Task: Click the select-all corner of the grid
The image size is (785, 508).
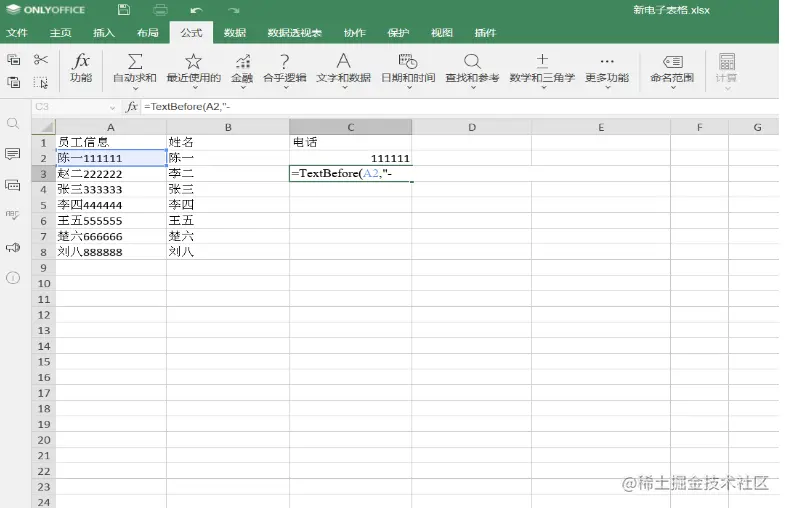Action: 44,127
